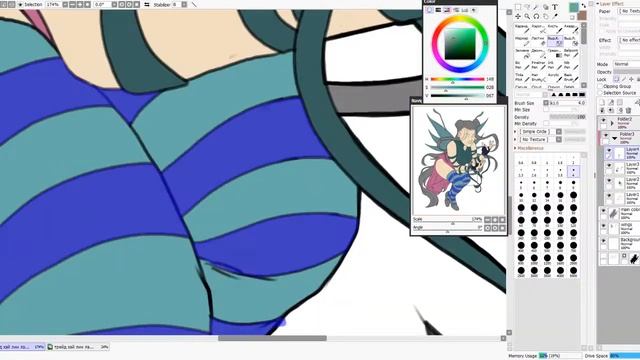
Task: Enable the Selection Source option
Action: pos(600,93)
